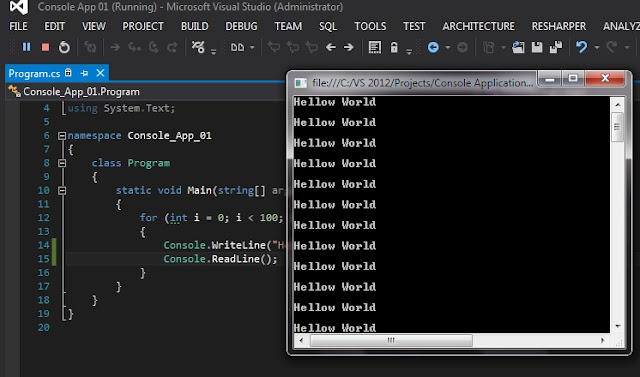Viewport: 640px width, 377px height.
Task: Click the greyed-out Redo arrow
Action: point(611,47)
